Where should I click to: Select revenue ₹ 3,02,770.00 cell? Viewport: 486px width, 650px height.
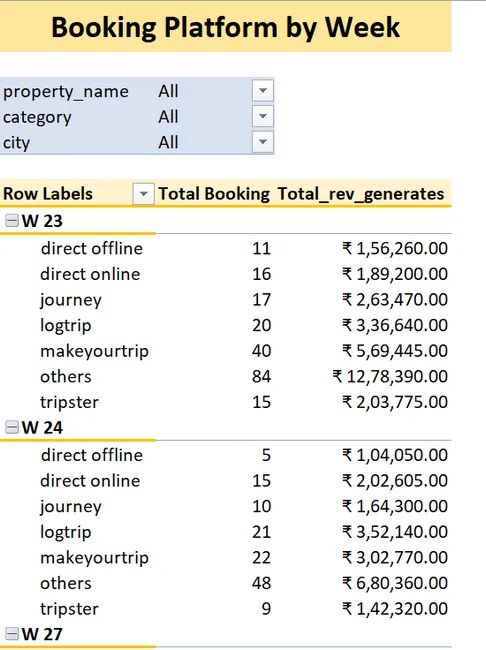coord(395,558)
